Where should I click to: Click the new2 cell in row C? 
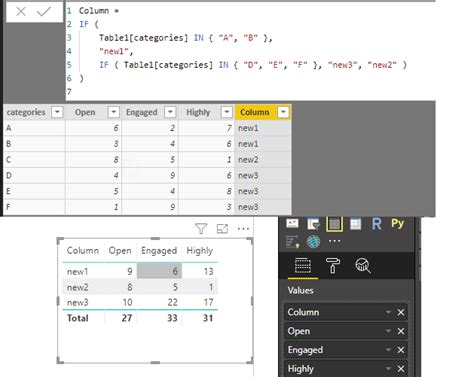coord(263,160)
